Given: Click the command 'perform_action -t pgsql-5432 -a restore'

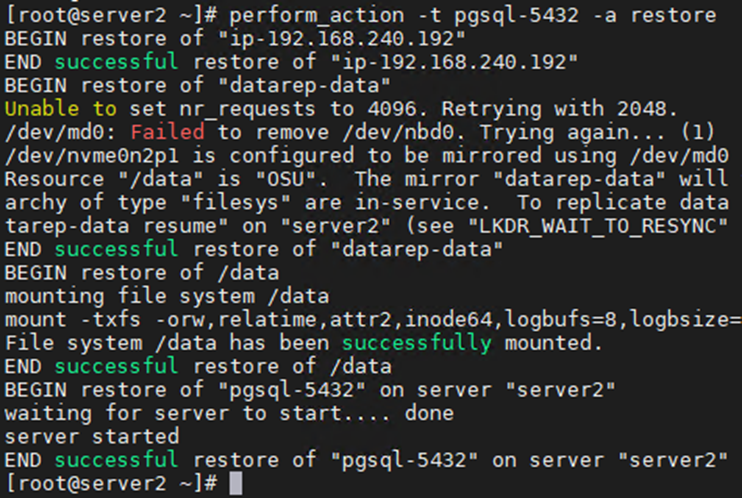Looking at the screenshot, I should tap(472, 16).
